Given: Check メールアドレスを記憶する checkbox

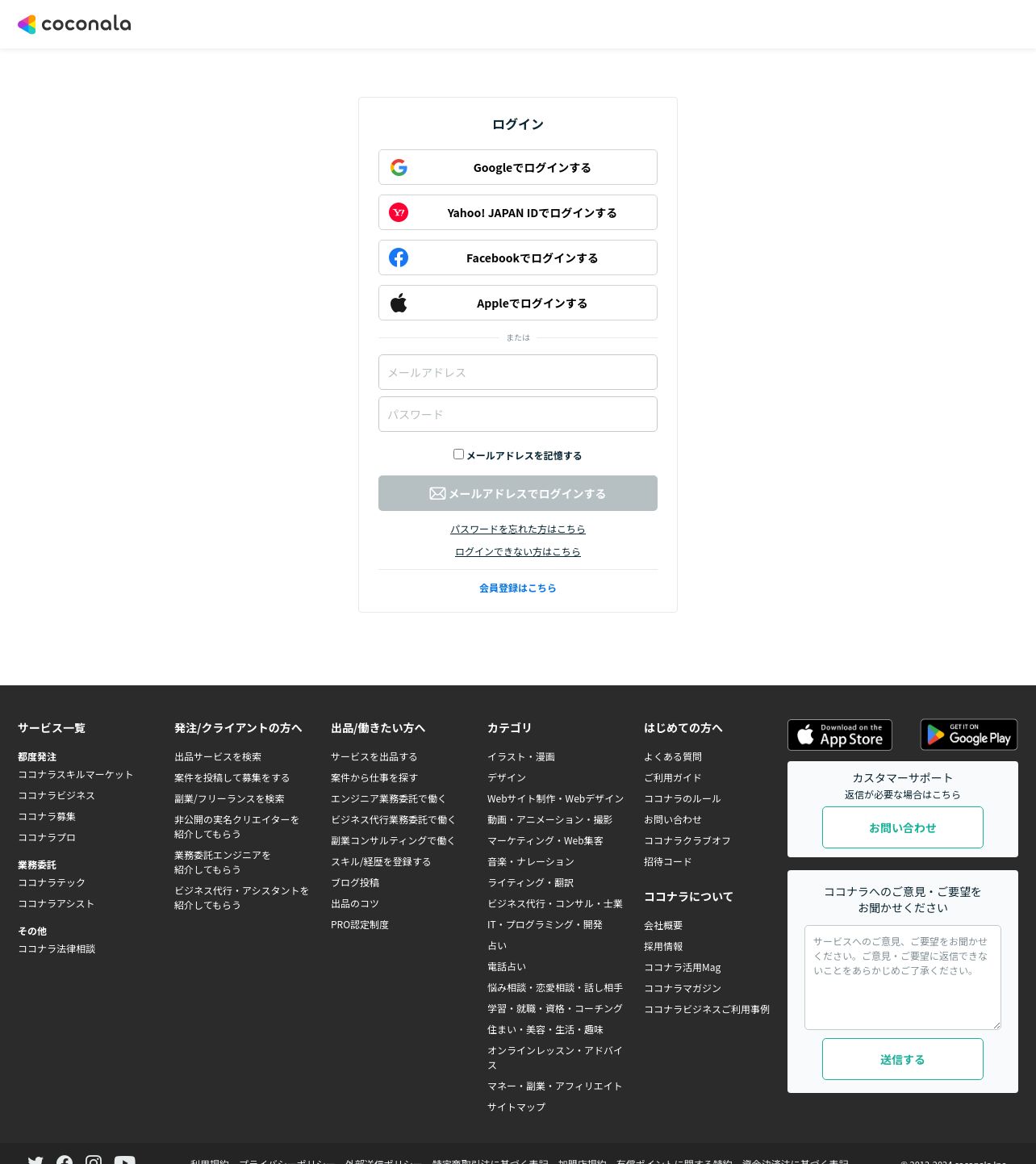Looking at the screenshot, I should tap(458, 454).
